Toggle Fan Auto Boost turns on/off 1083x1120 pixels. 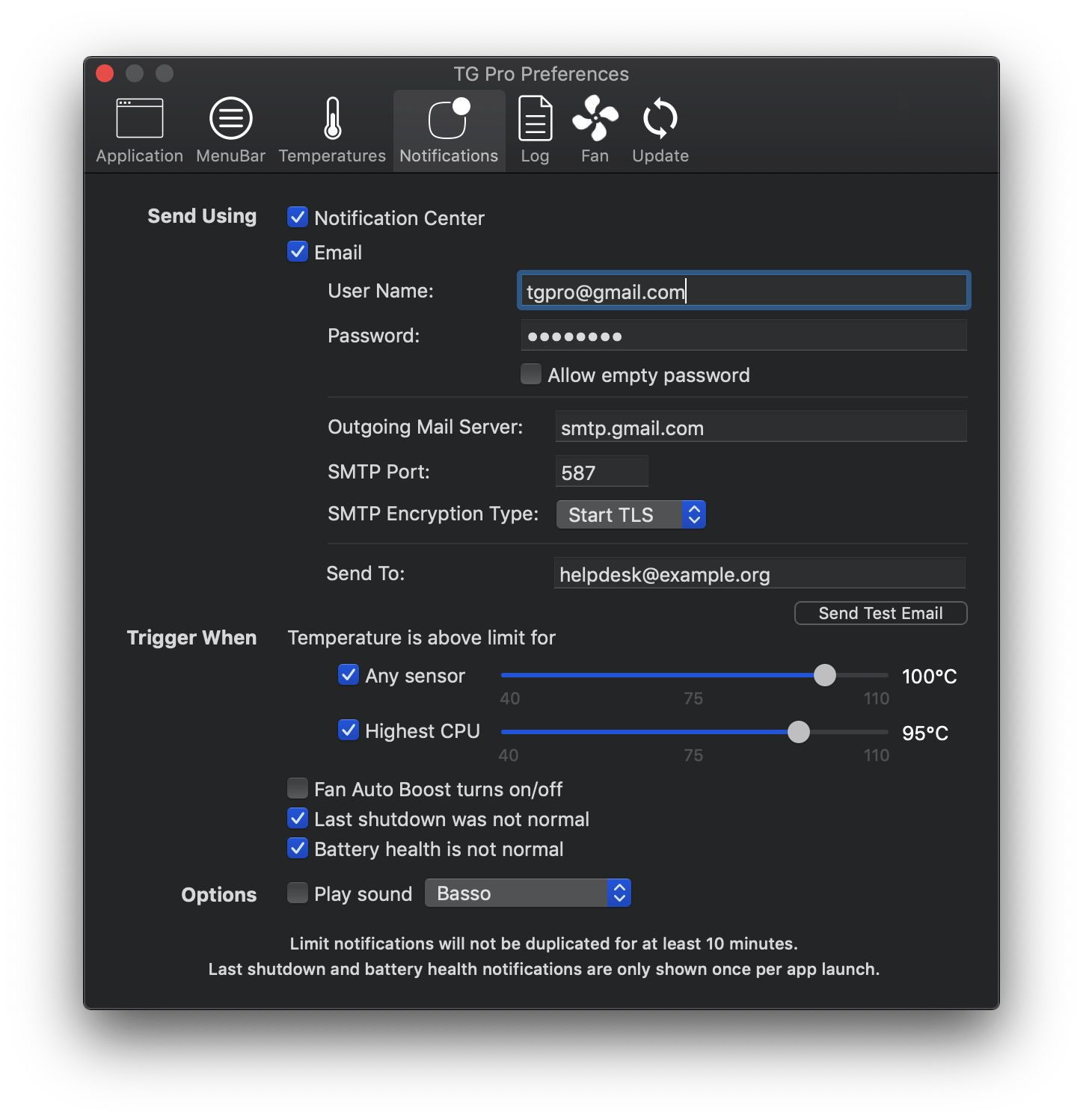[297, 788]
